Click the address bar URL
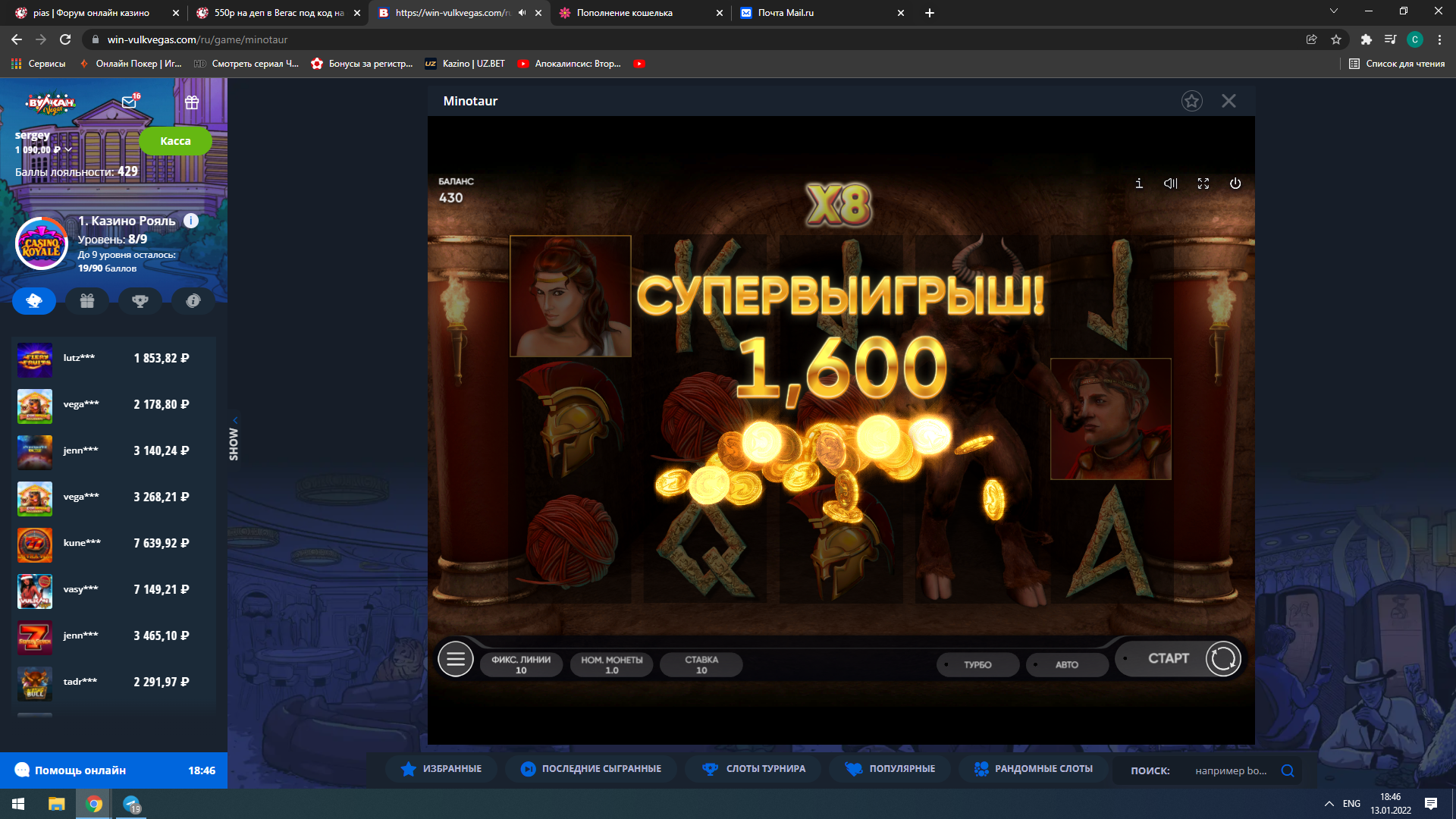 click(197, 39)
